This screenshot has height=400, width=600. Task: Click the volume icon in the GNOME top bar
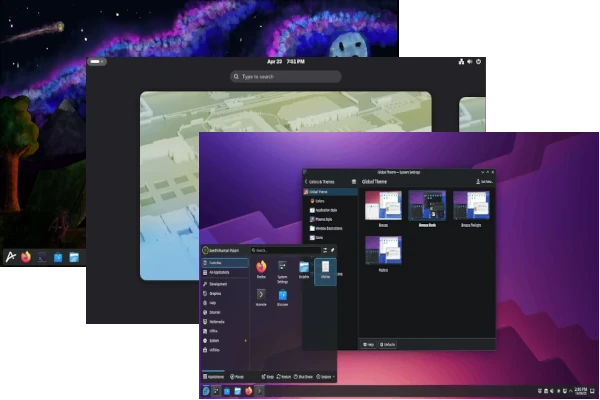[470, 62]
